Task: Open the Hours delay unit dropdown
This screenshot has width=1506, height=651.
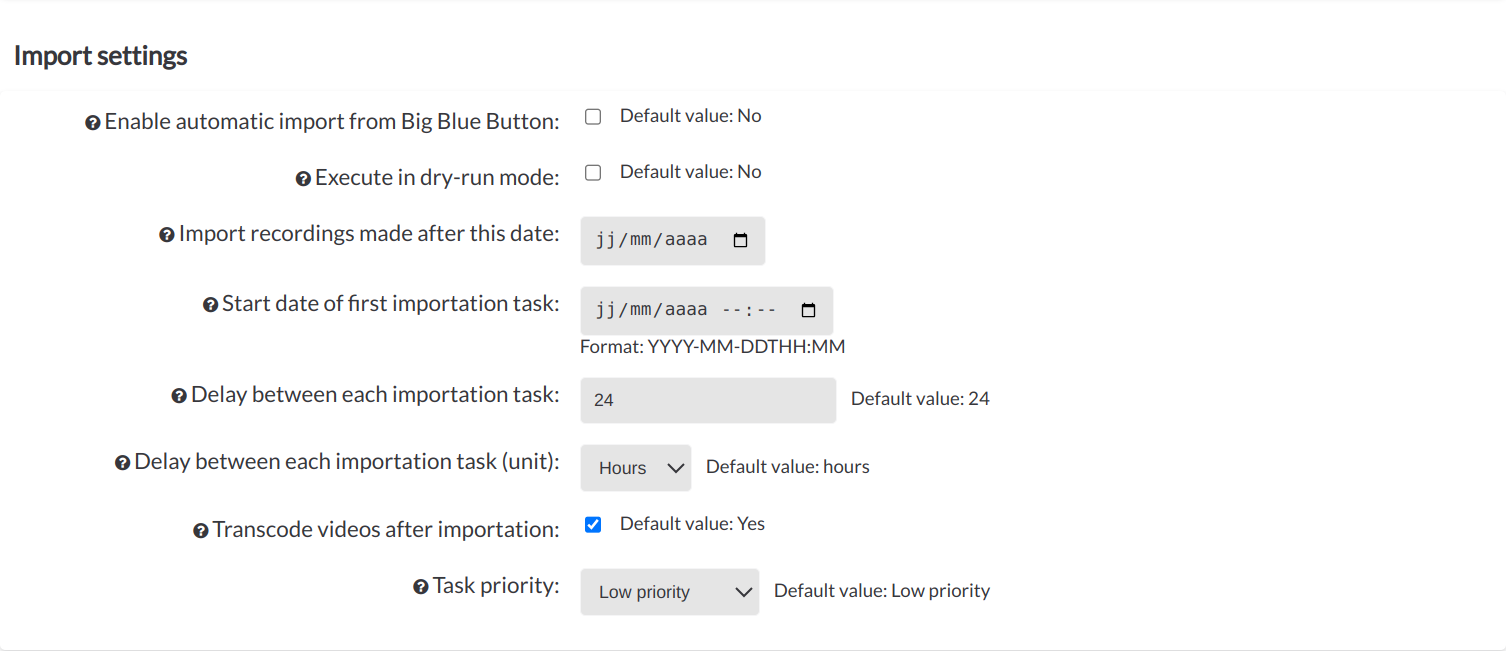Action: tap(636, 468)
